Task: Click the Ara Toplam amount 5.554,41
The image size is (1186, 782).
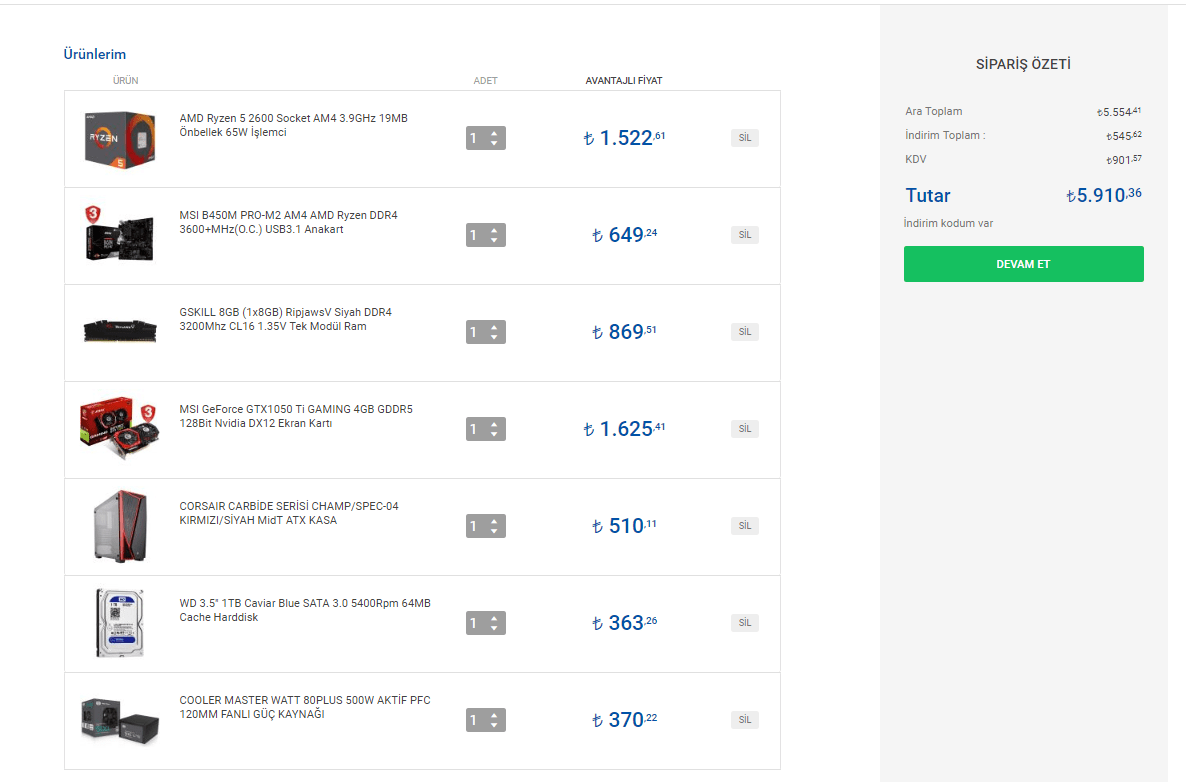Action: pyautogui.click(x=1119, y=112)
